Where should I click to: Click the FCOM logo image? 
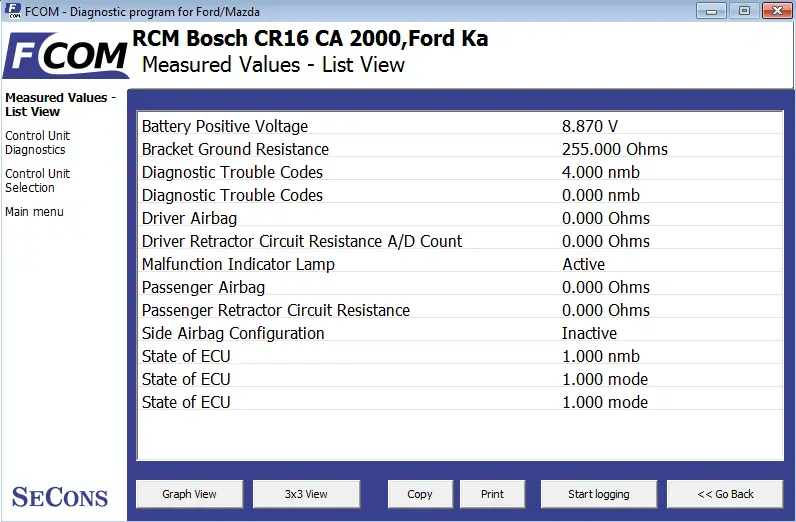tap(65, 55)
